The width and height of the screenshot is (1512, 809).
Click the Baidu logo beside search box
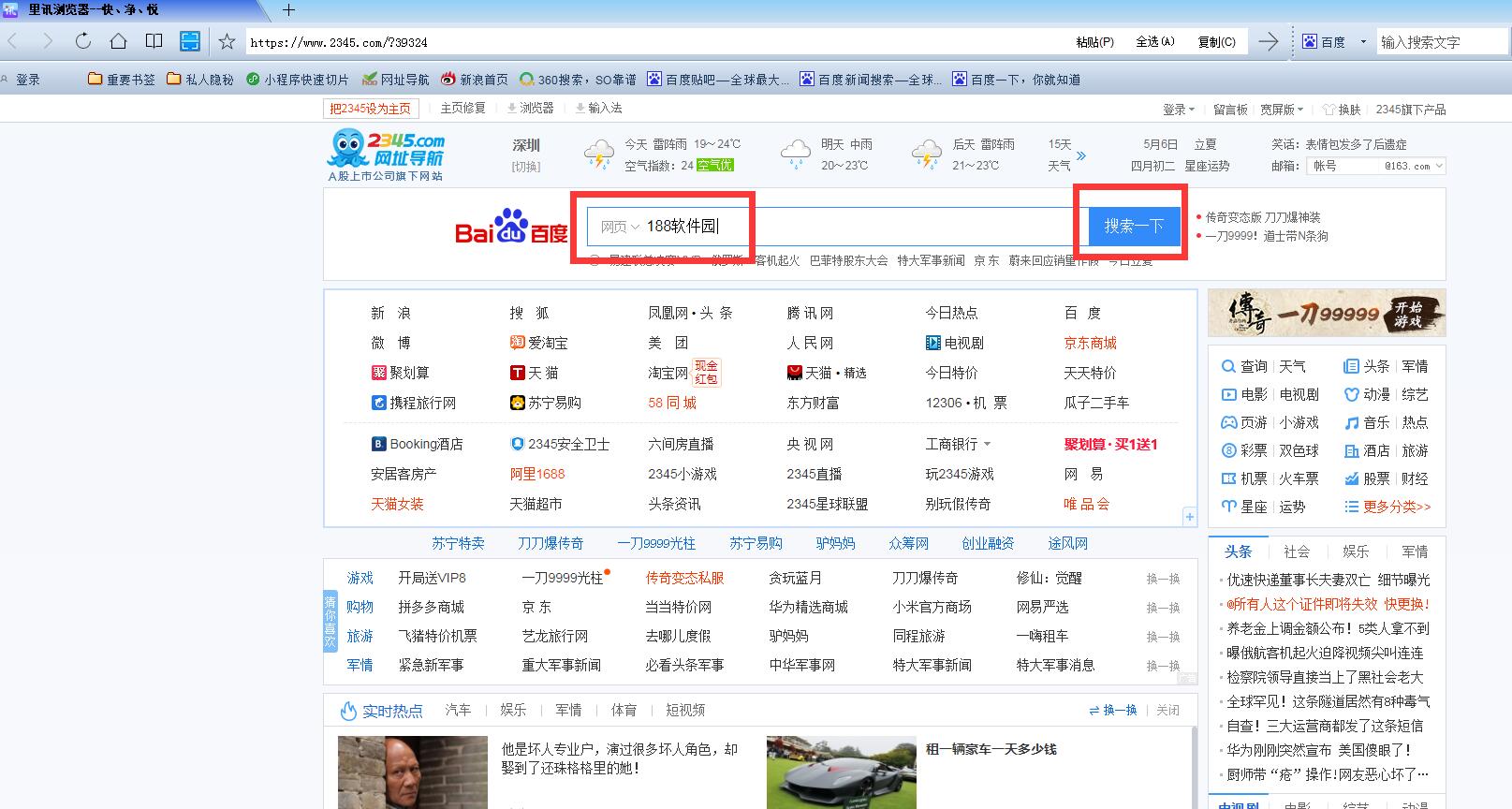511,227
